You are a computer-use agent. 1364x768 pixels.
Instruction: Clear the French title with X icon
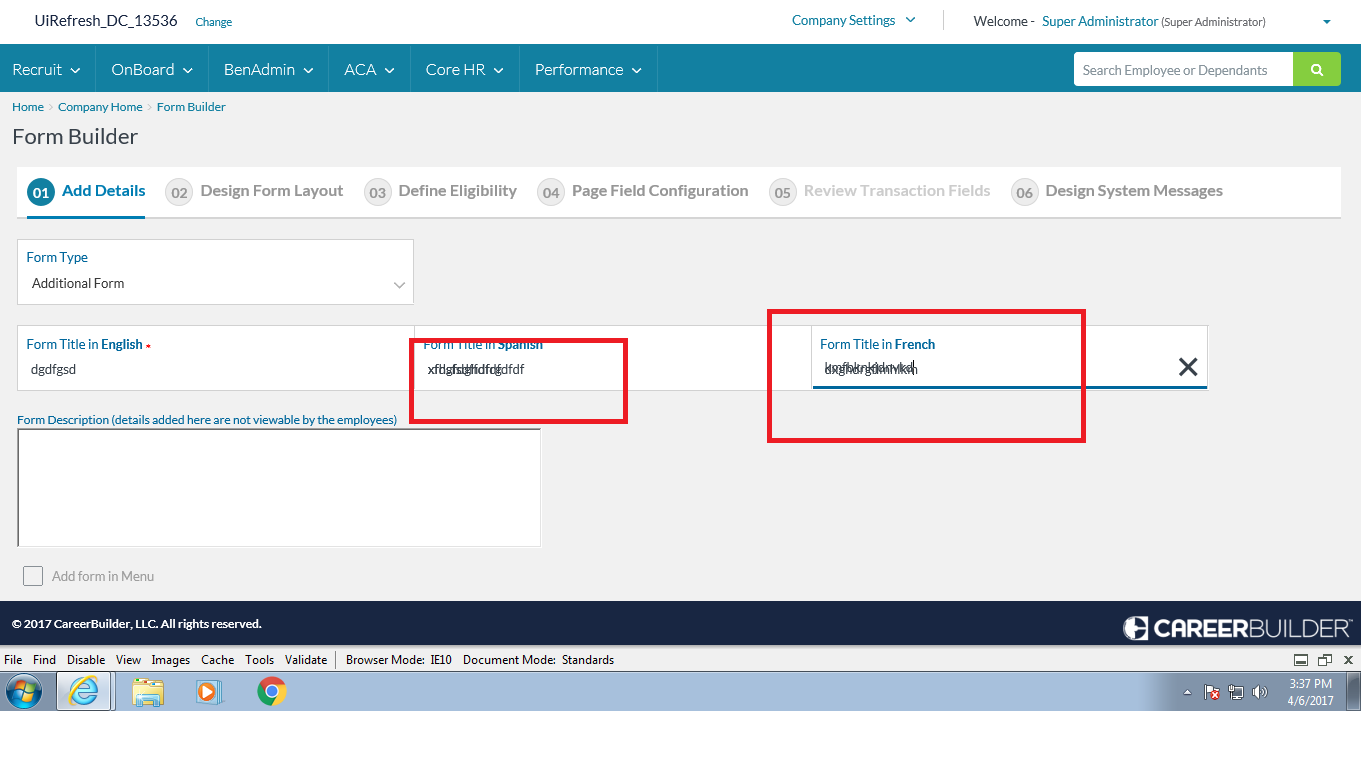[1187, 367]
